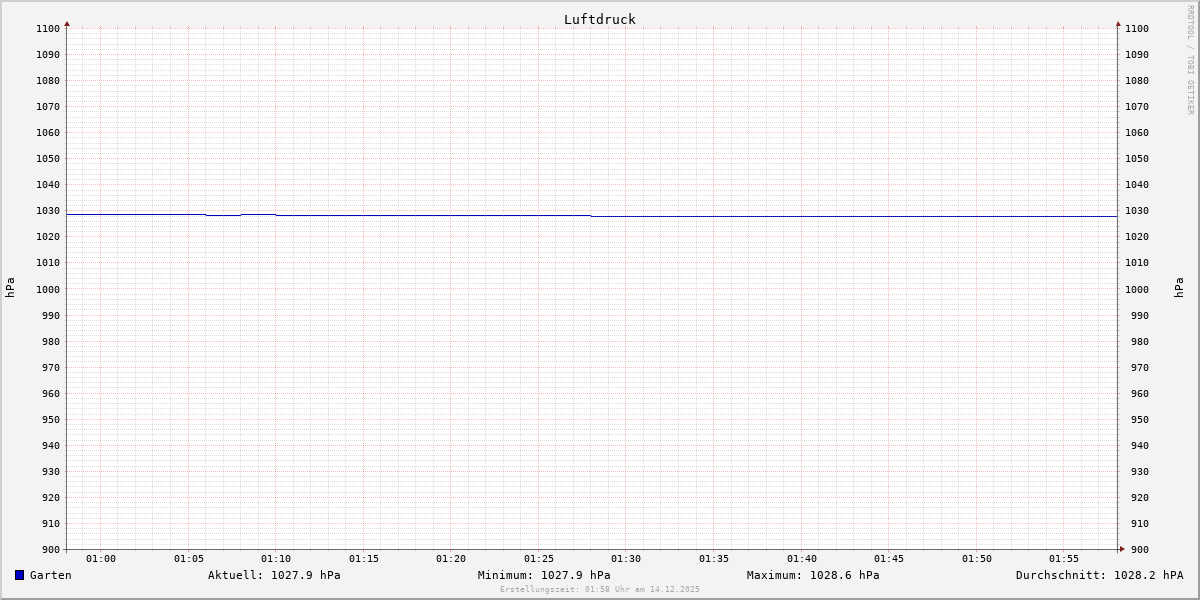
Task: Click the Garten legend label
Action: tap(50, 575)
